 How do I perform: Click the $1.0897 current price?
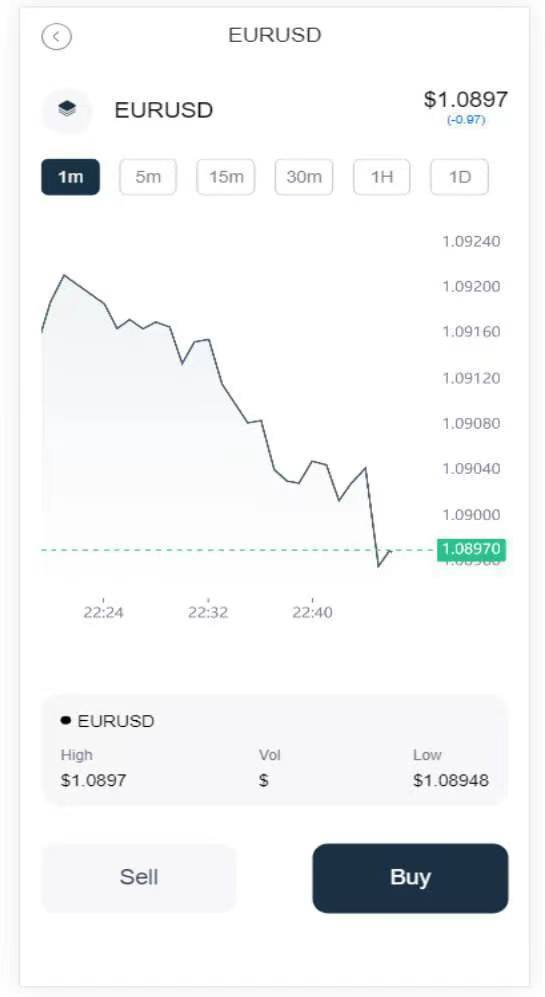pos(466,99)
